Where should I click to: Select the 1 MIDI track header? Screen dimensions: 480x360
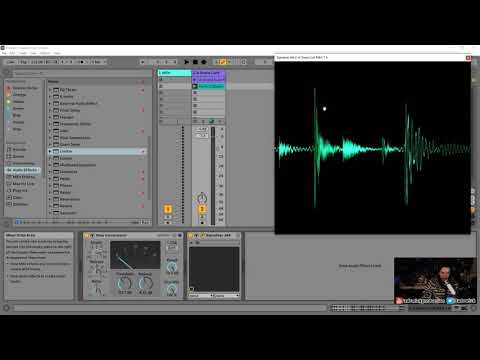pos(174,73)
